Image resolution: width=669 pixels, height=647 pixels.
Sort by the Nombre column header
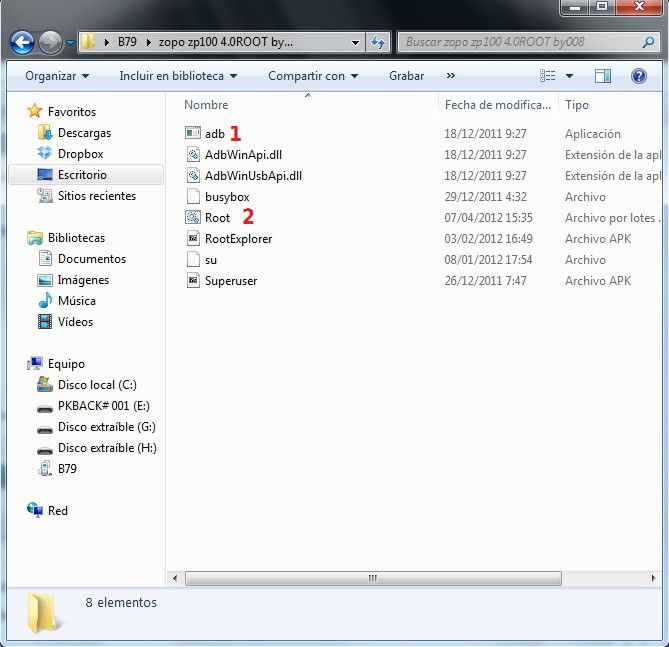pyautogui.click(x=206, y=105)
